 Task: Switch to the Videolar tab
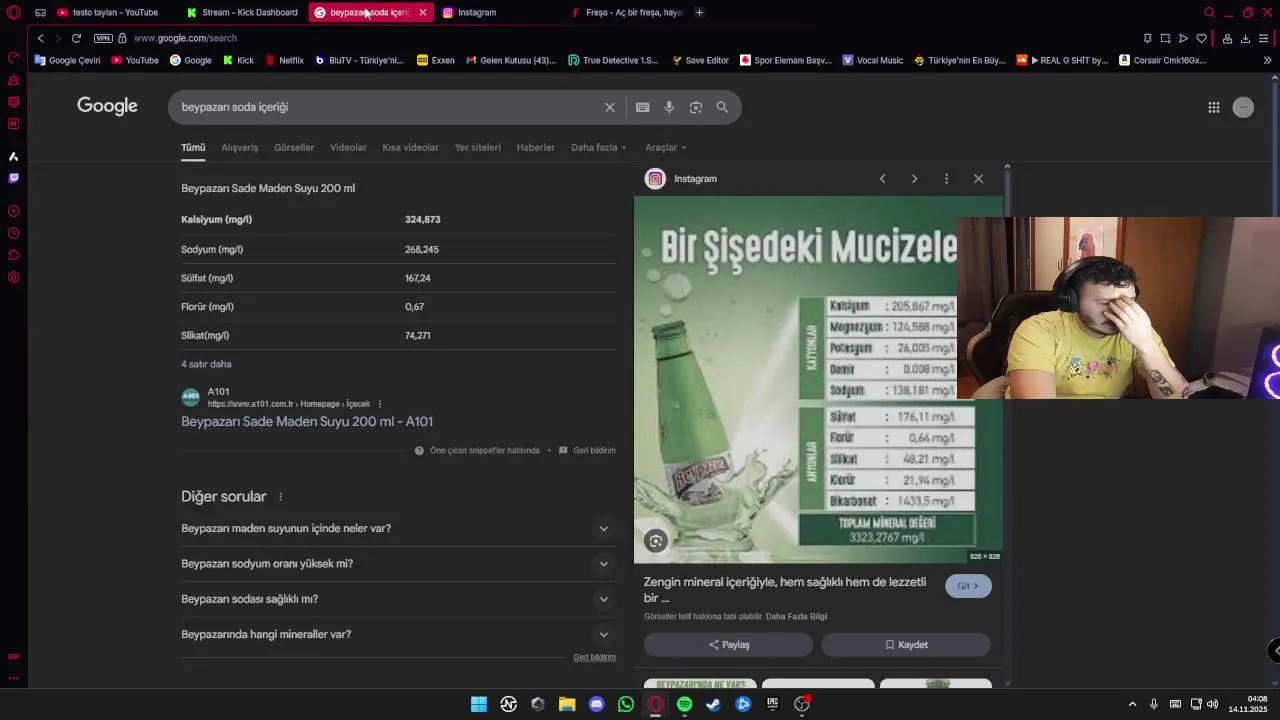[348, 147]
